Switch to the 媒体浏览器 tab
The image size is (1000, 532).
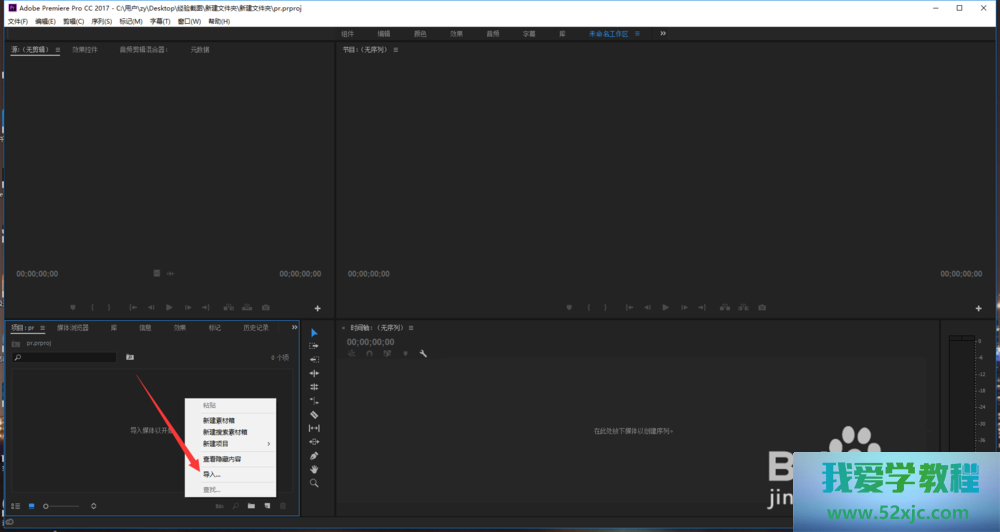click(x=73, y=327)
